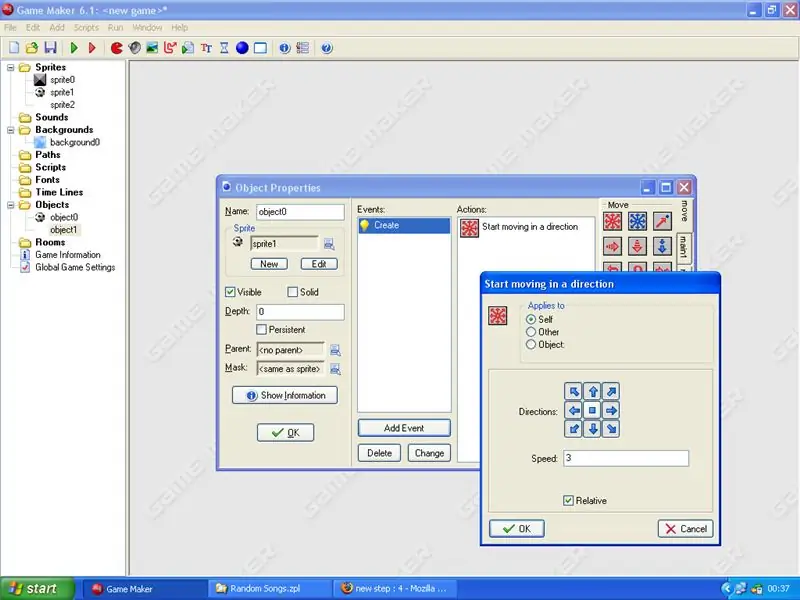800x600 pixels.
Task: Click the New game toolbar icon
Action: [14, 48]
